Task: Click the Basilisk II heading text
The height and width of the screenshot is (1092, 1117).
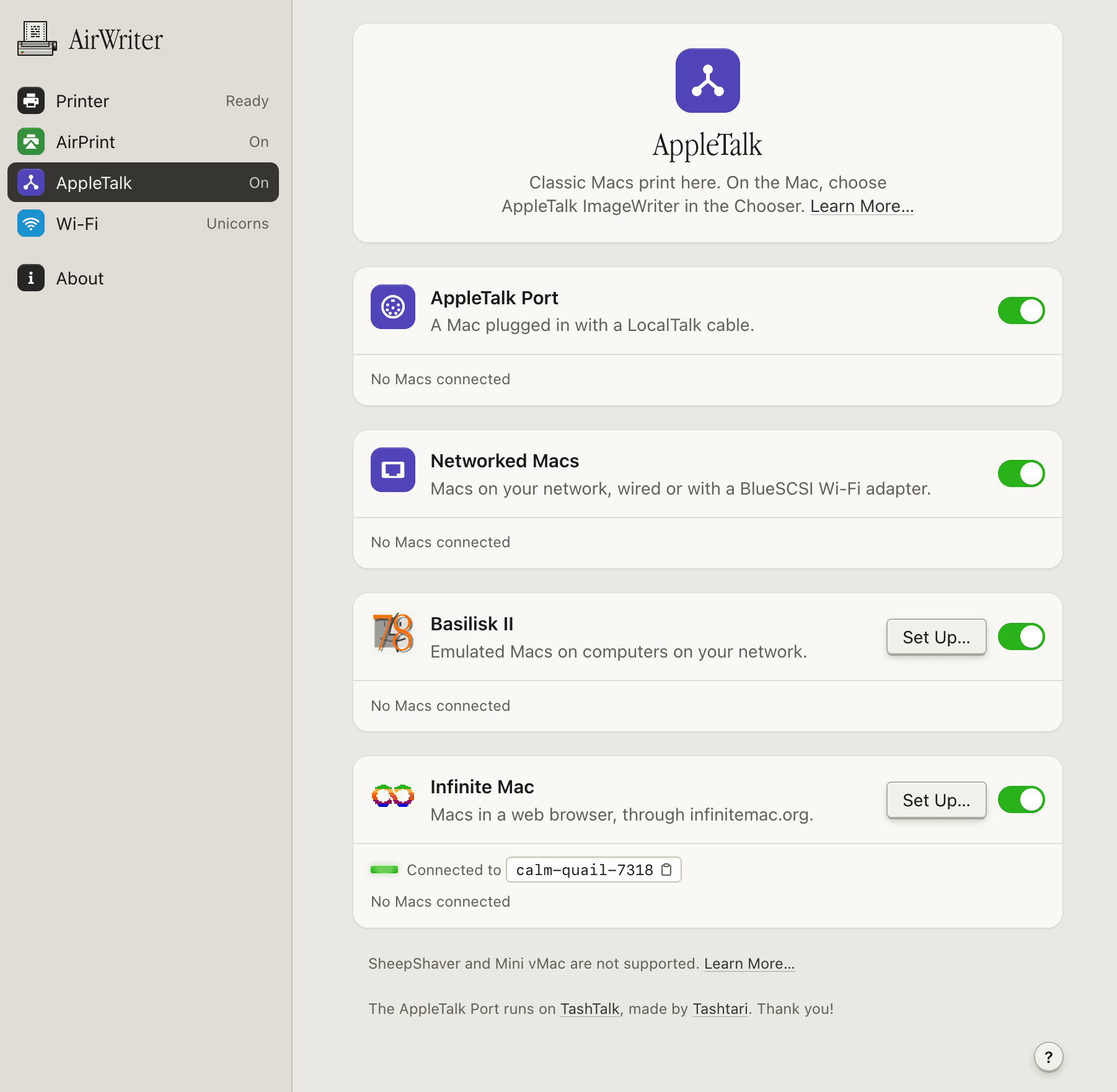Action: (x=472, y=624)
